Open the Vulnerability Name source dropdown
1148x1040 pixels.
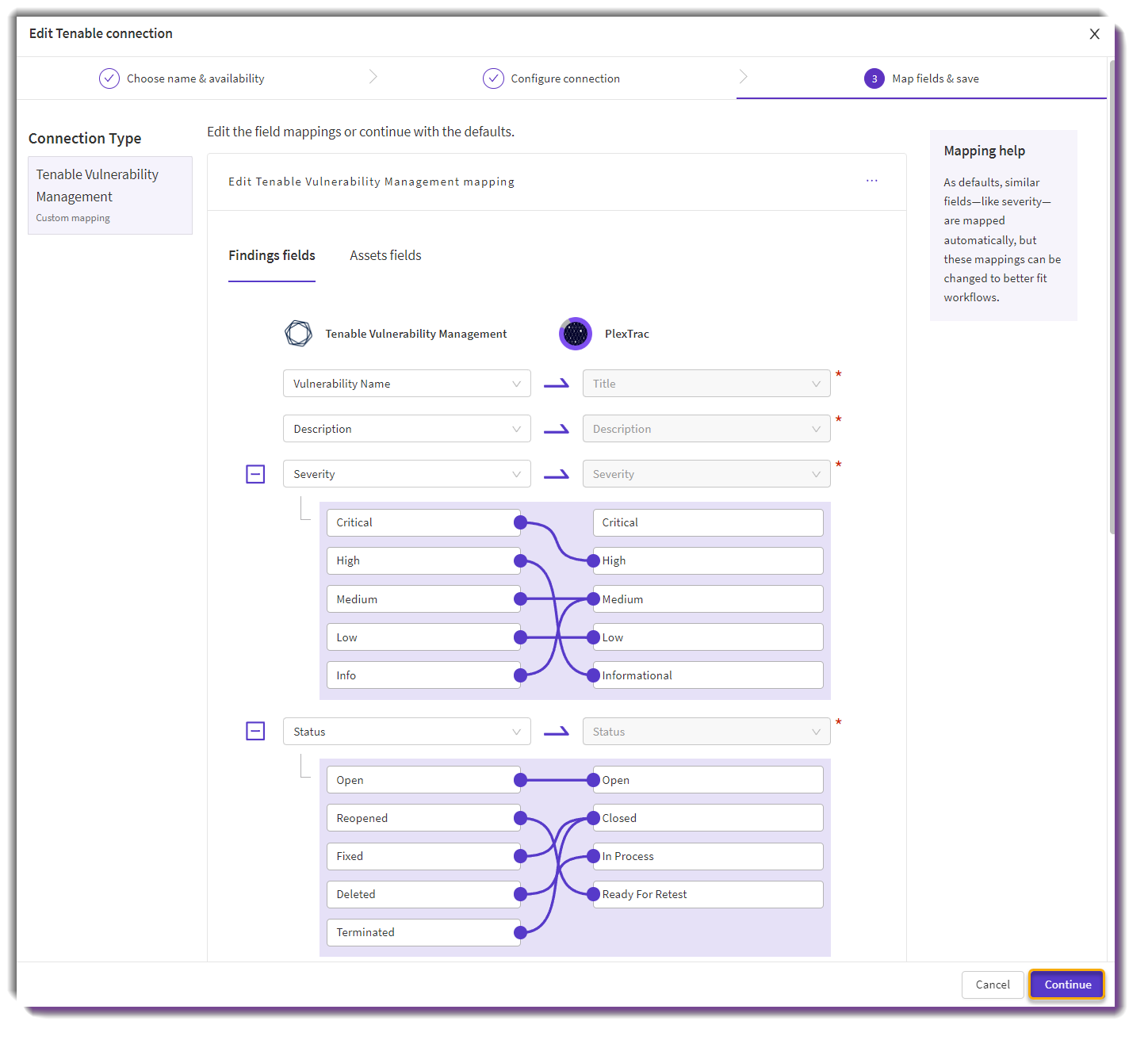pos(407,384)
